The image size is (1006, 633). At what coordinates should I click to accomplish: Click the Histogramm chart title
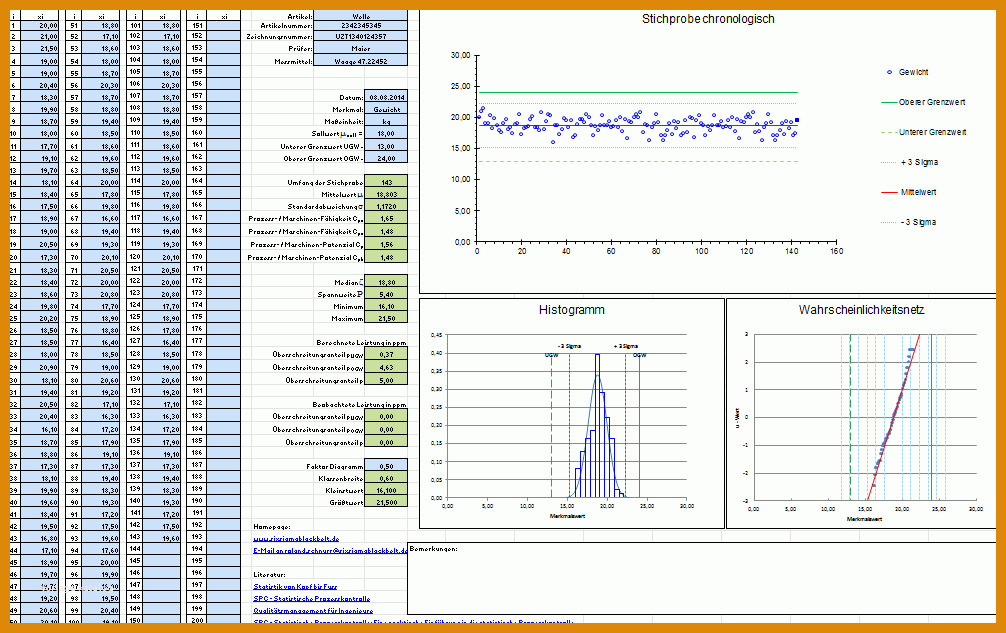tap(572, 310)
